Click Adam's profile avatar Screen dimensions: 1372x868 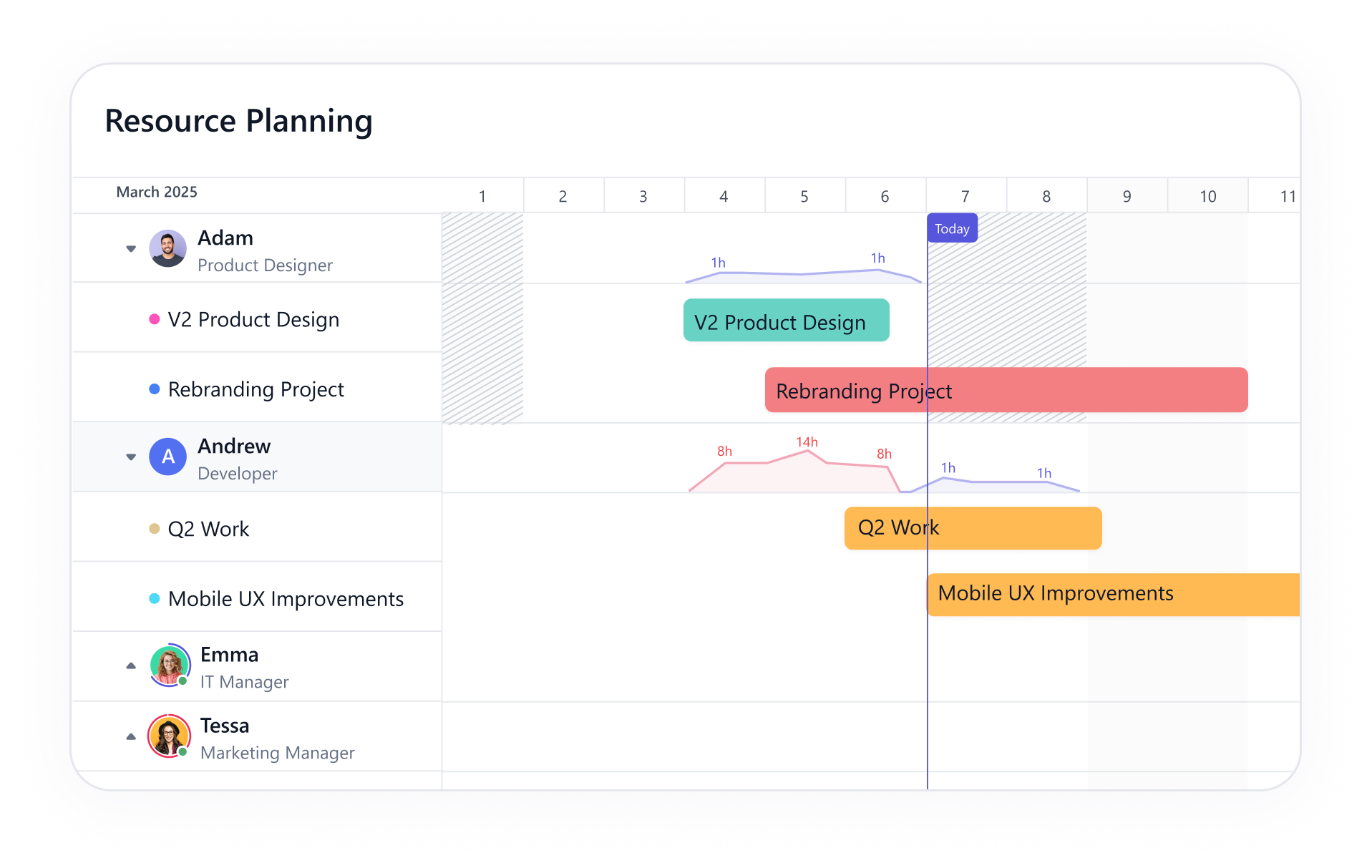coord(167,248)
